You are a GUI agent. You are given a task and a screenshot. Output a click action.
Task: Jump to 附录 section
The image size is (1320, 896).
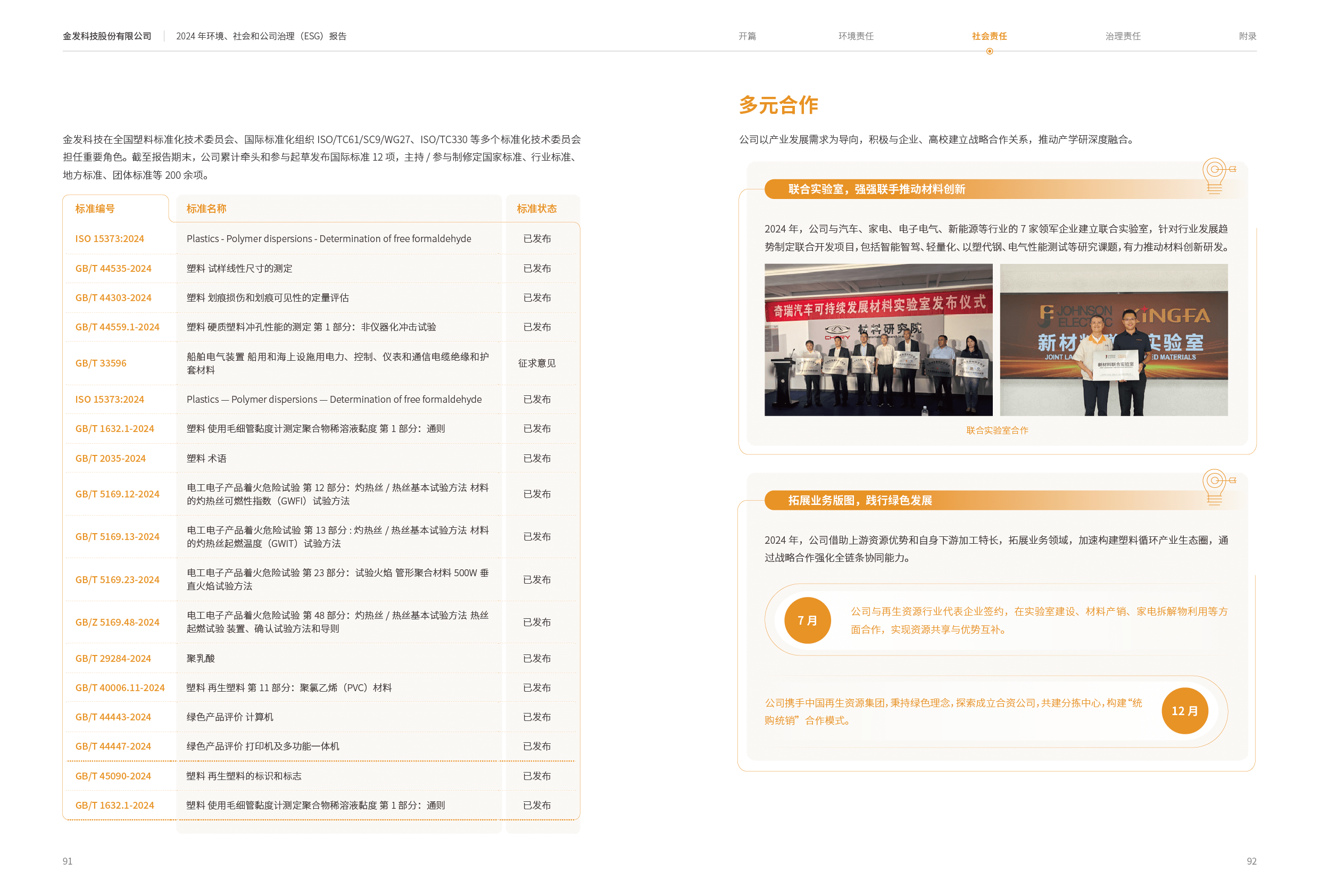point(1247,36)
